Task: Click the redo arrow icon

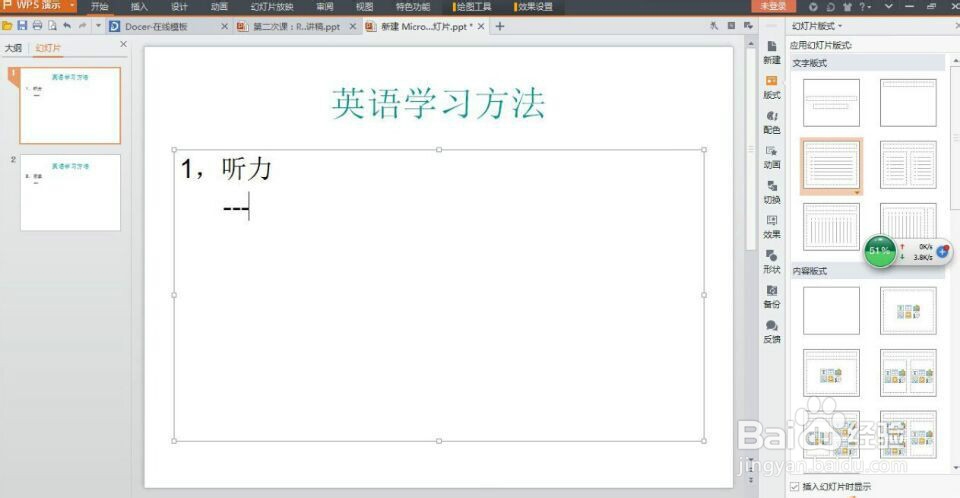Action: click(82, 26)
